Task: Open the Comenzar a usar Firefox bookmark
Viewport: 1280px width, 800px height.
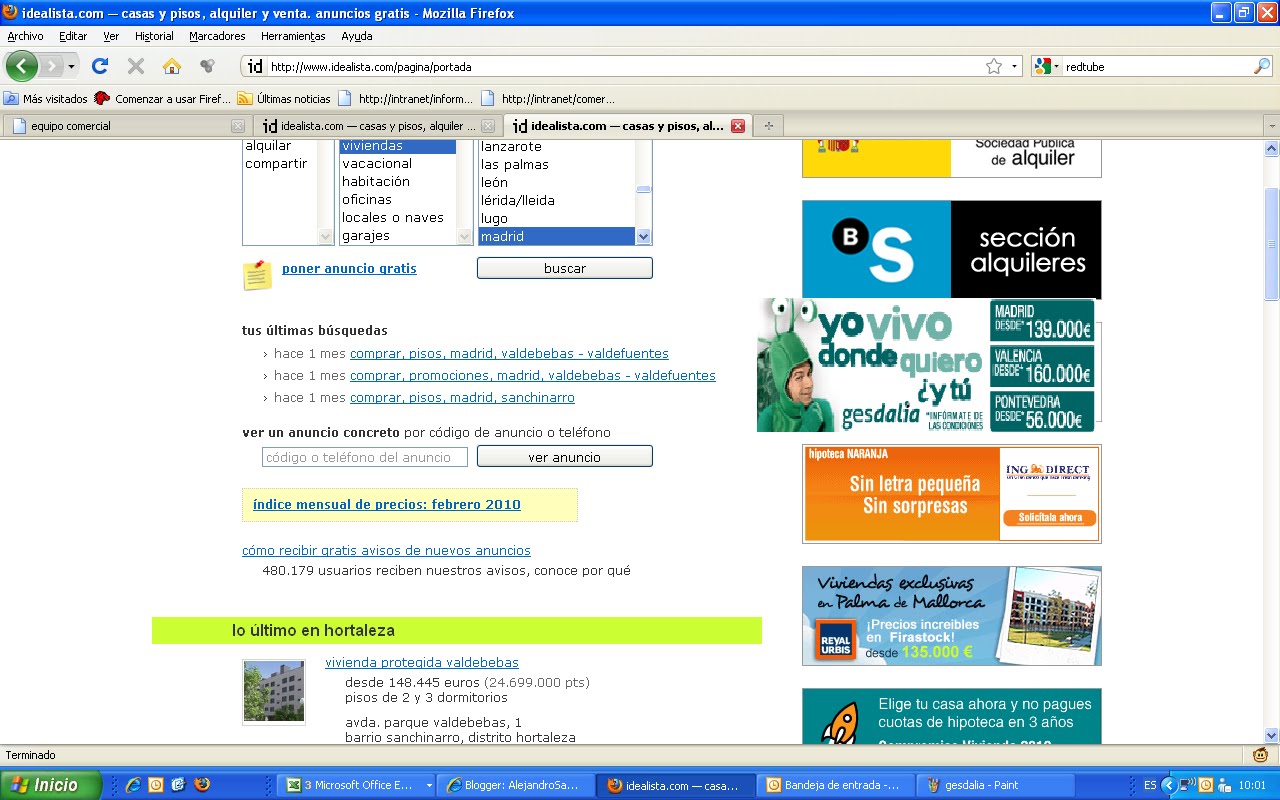Action: pos(162,99)
